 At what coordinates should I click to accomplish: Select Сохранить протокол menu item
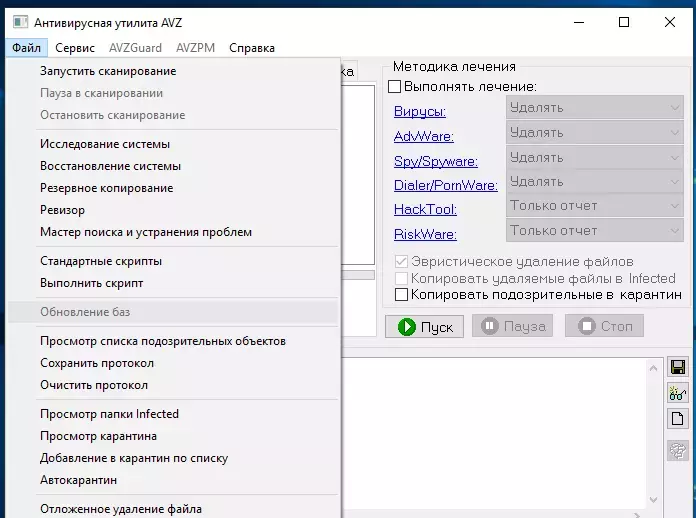click(x=173, y=363)
